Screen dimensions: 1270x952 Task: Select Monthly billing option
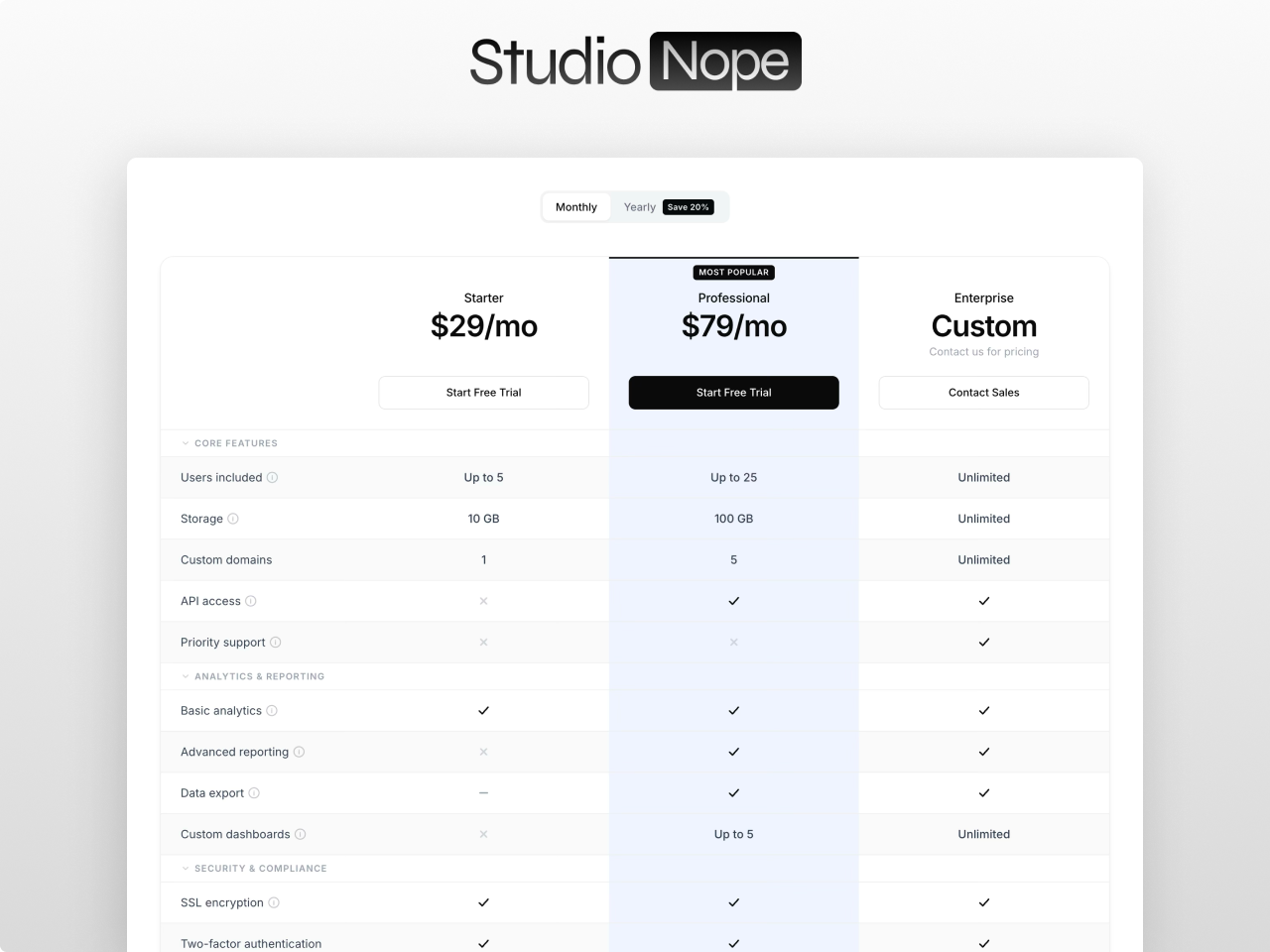[575, 206]
